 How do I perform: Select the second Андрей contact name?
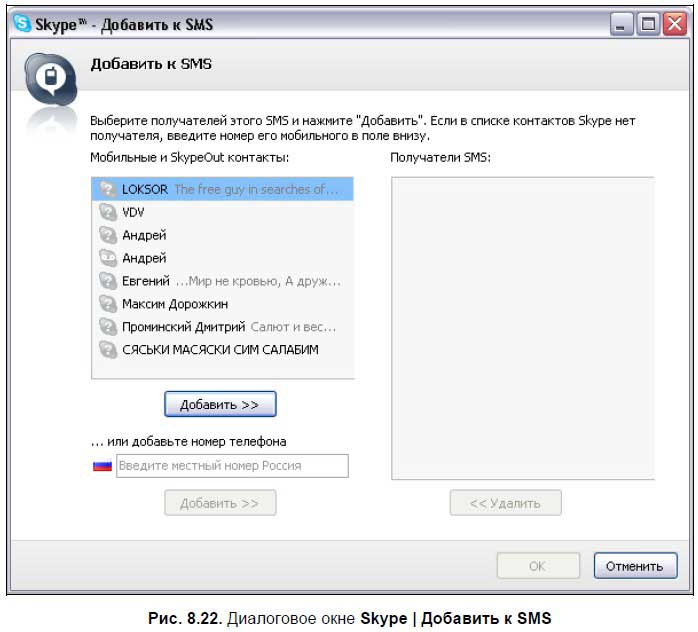click(x=144, y=258)
